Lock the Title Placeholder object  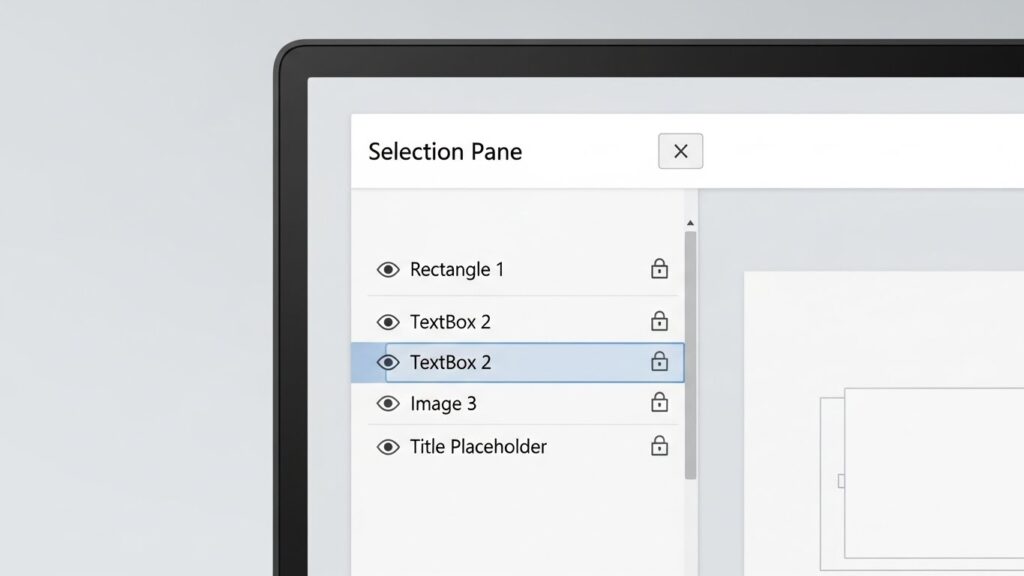[x=659, y=446]
